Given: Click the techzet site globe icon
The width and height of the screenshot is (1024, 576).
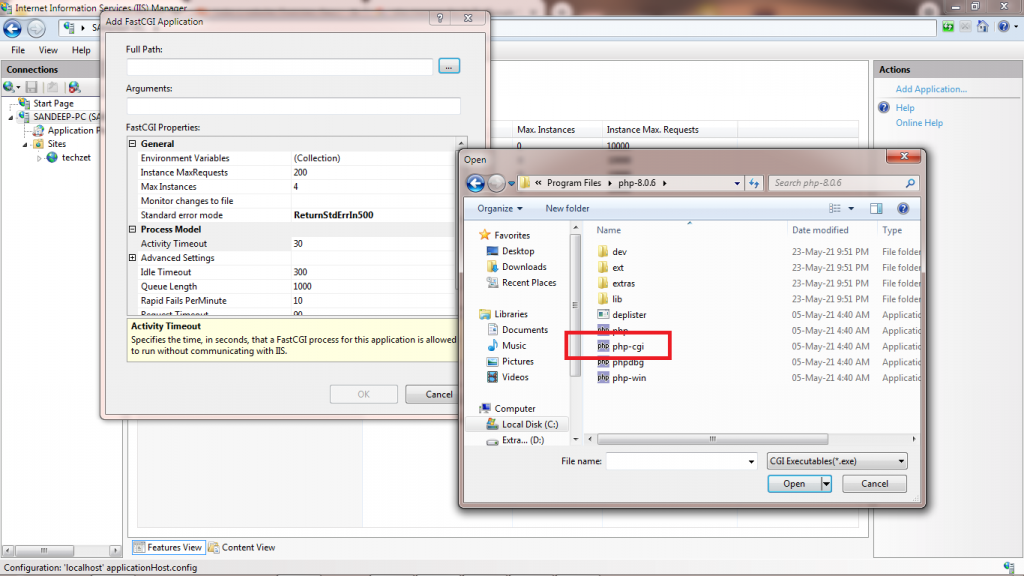Looking at the screenshot, I should pyautogui.click(x=52, y=157).
